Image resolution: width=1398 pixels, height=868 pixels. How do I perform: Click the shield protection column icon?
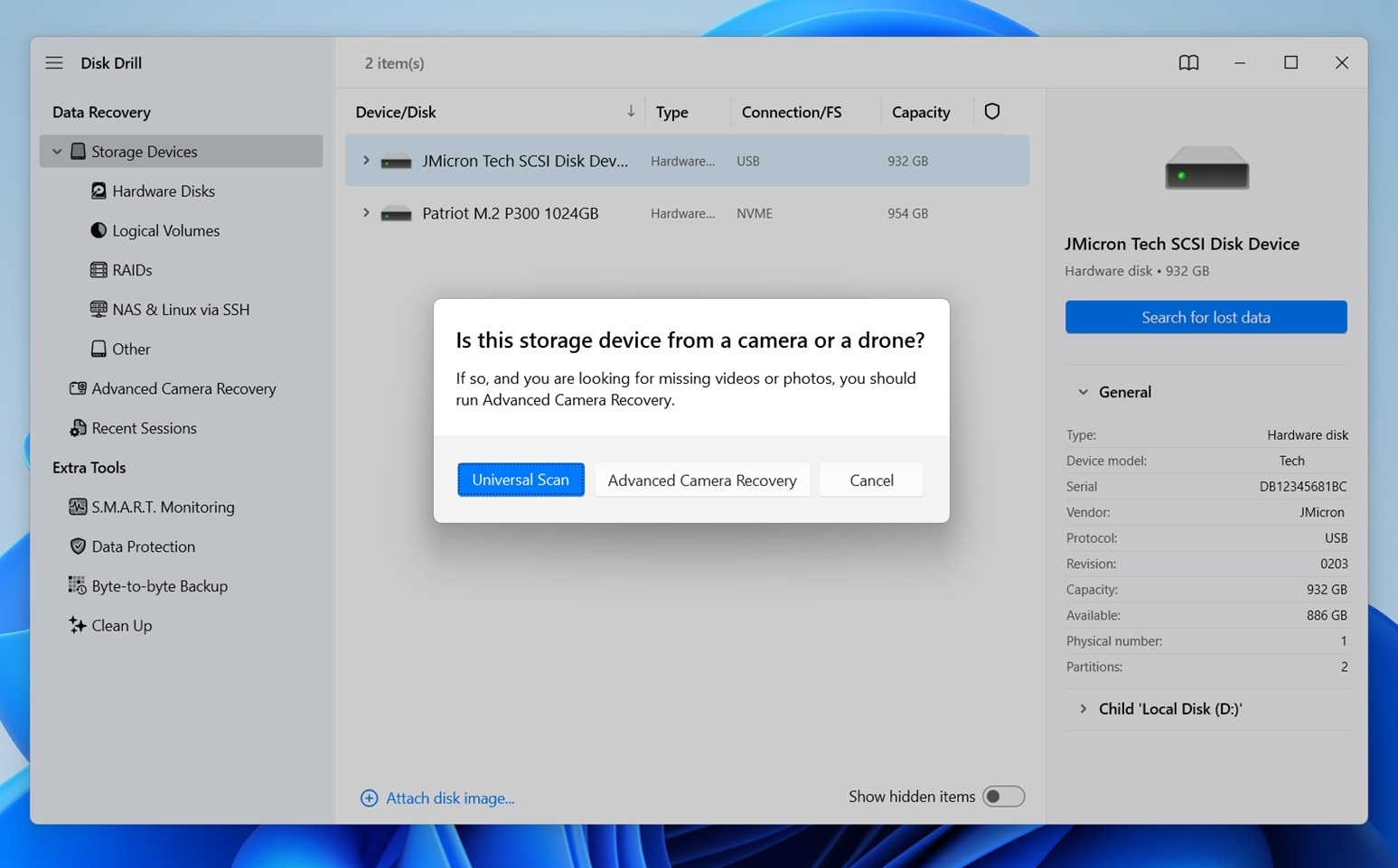click(991, 112)
